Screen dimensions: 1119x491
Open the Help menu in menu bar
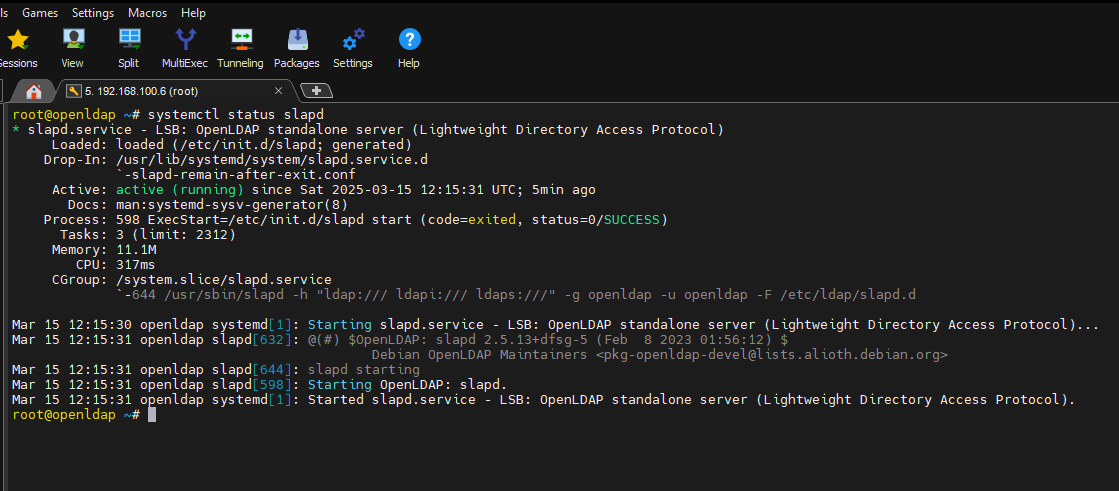tap(194, 13)
